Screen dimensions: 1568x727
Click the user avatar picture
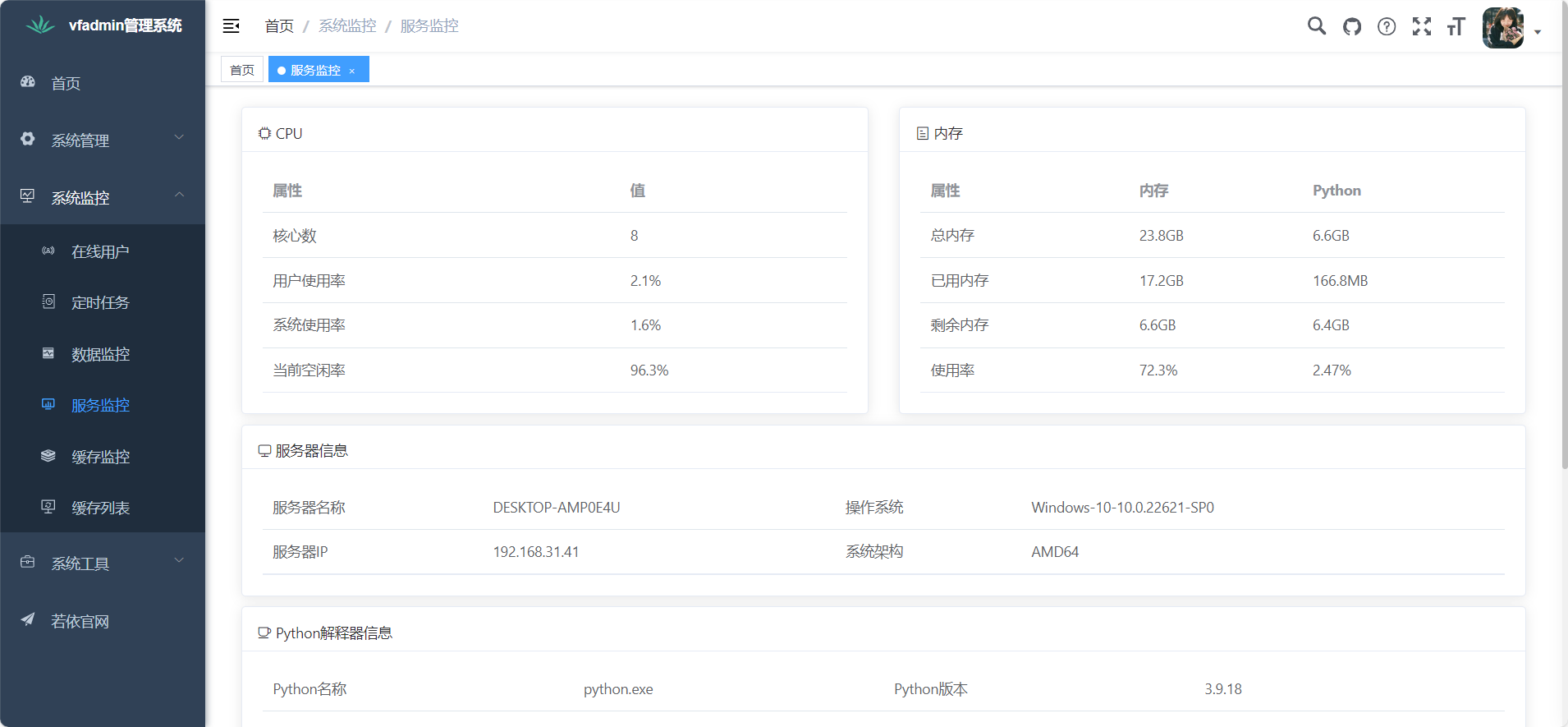tap(1503, 28)
